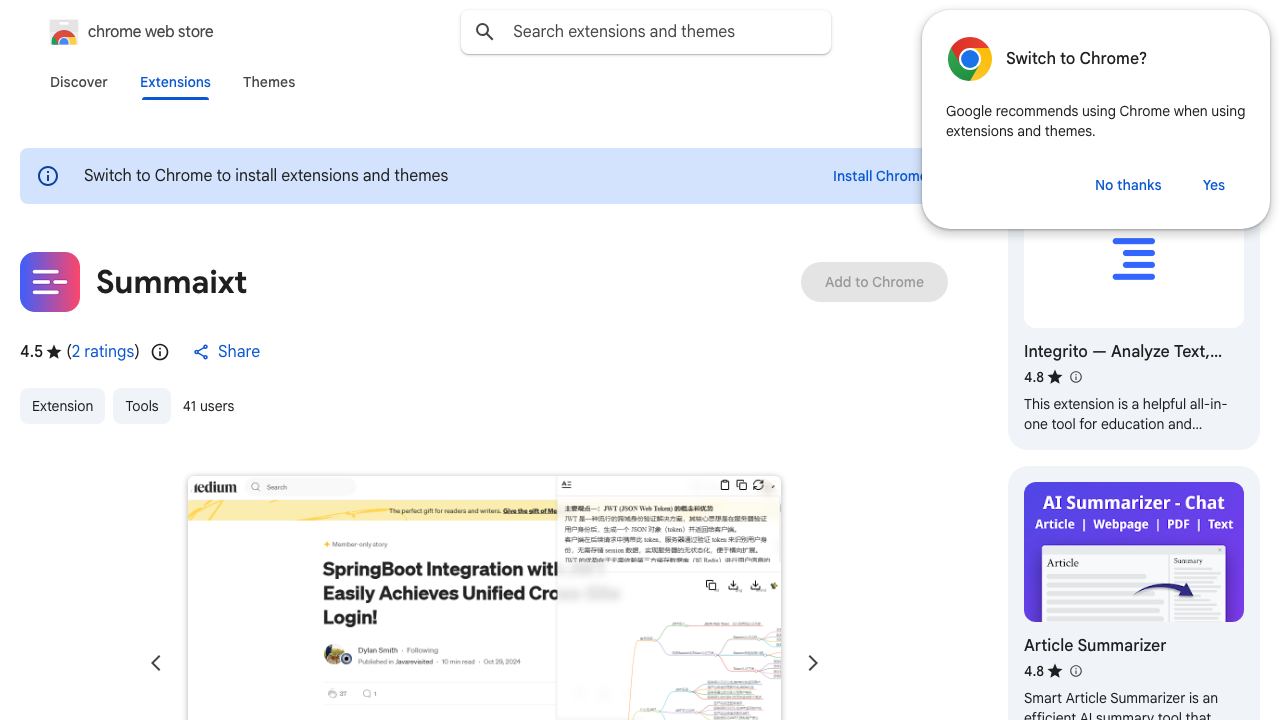Click Integrito description text
The width and height of the screenshot is (1280, 720).
click(1125, 414)
